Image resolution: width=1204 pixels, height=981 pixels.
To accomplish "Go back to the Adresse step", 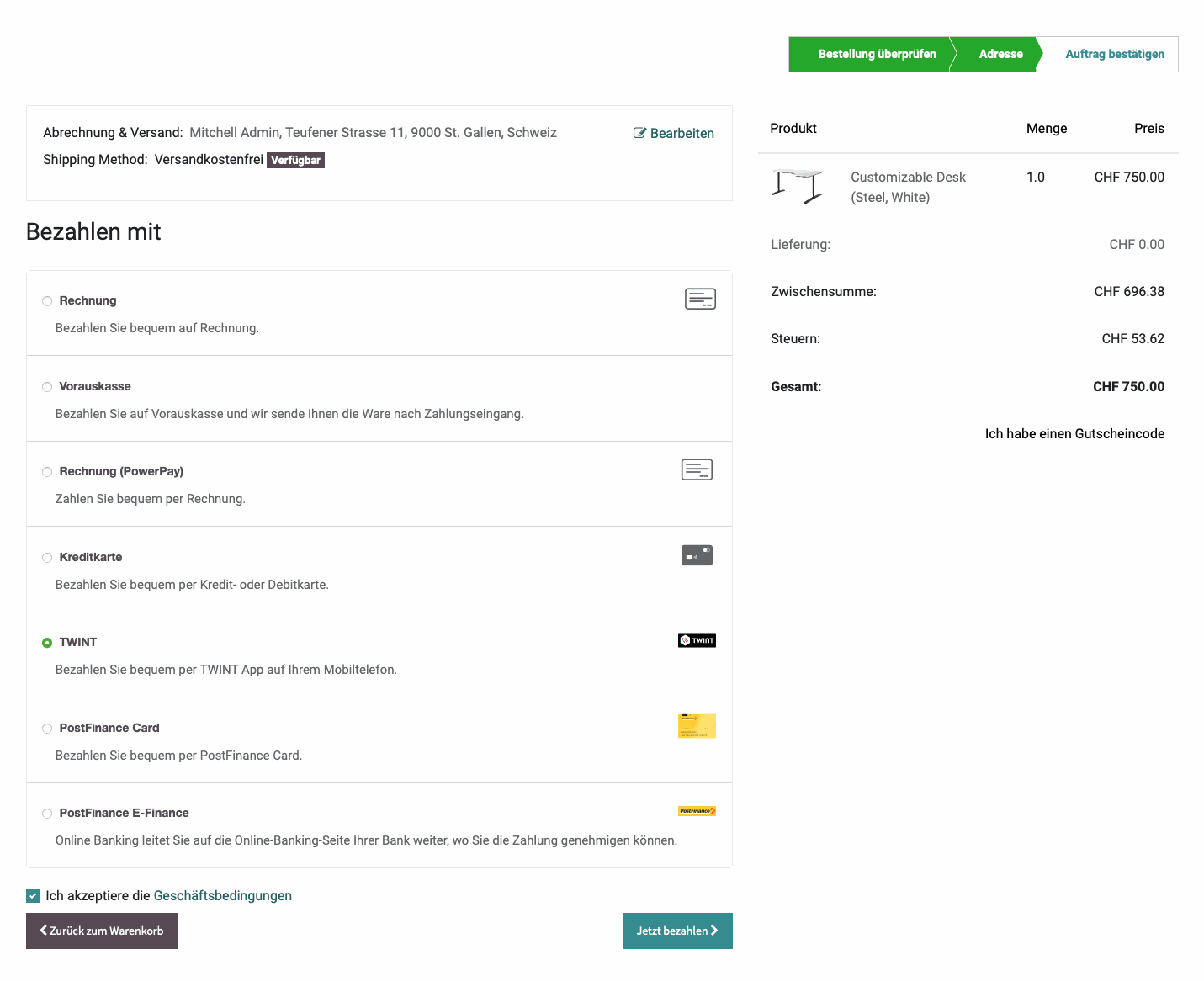I will tap(1000, 54).
